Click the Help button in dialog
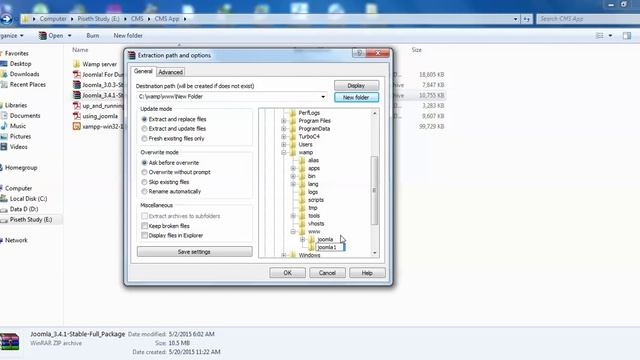This screenshot has width=640, height=360. (x=367, y=273)
